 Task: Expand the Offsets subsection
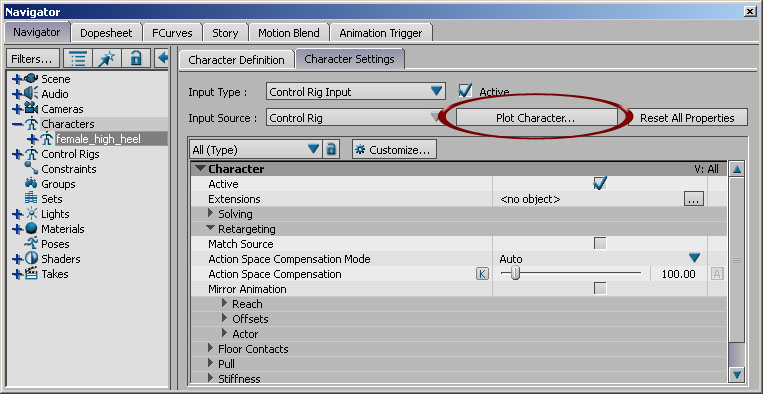pyautogui.click(x=224, y=319)
